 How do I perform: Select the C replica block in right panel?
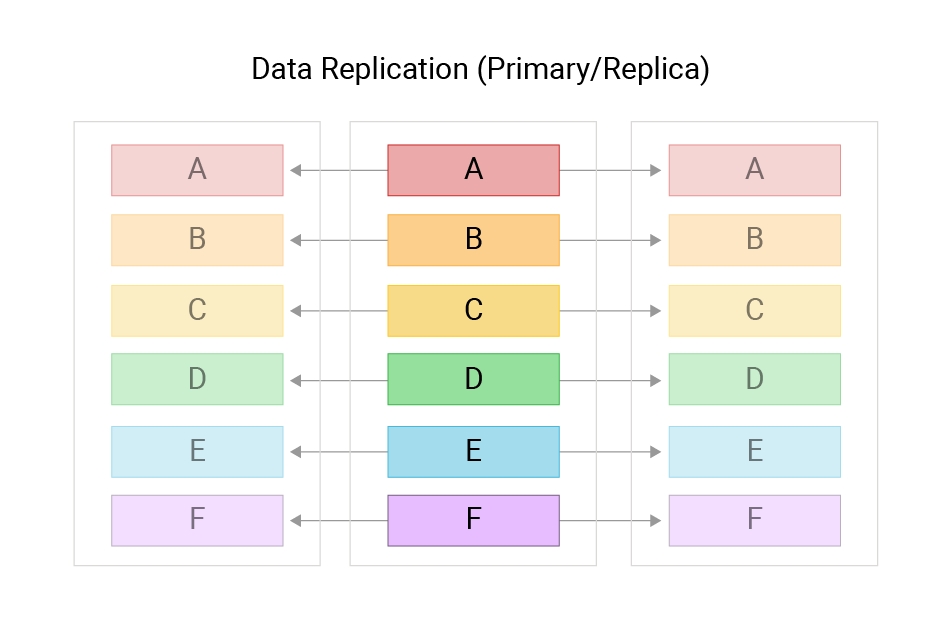pyautogui.click(x=755, y=311)
